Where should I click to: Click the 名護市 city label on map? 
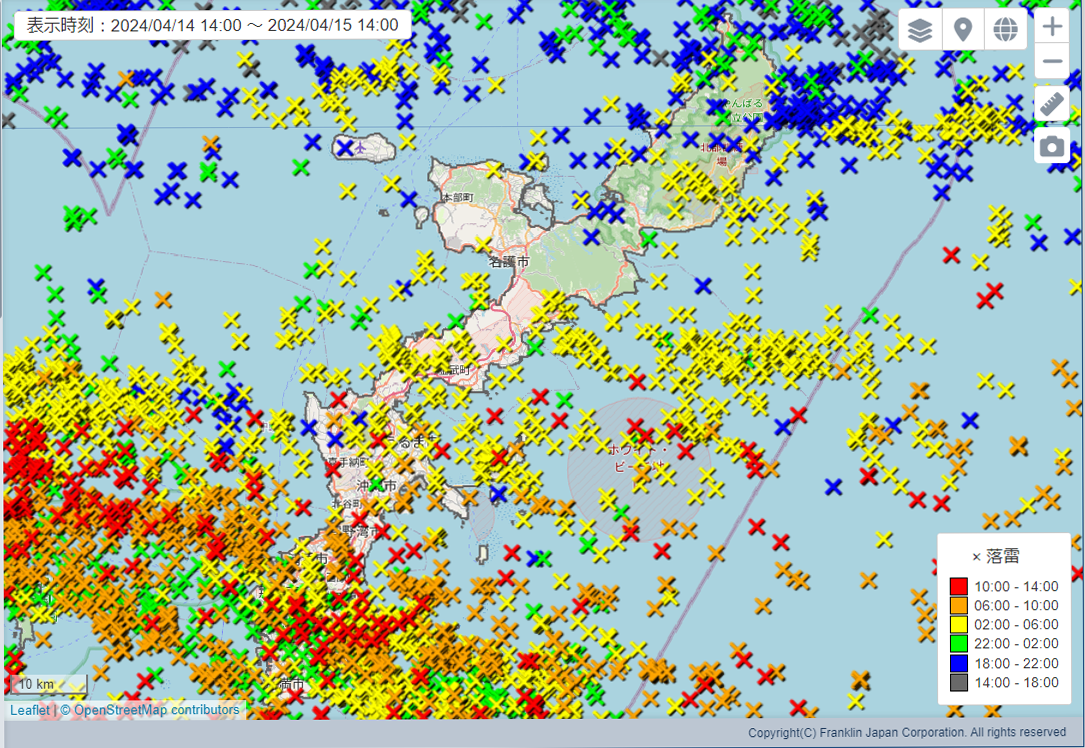coord(508,262)
